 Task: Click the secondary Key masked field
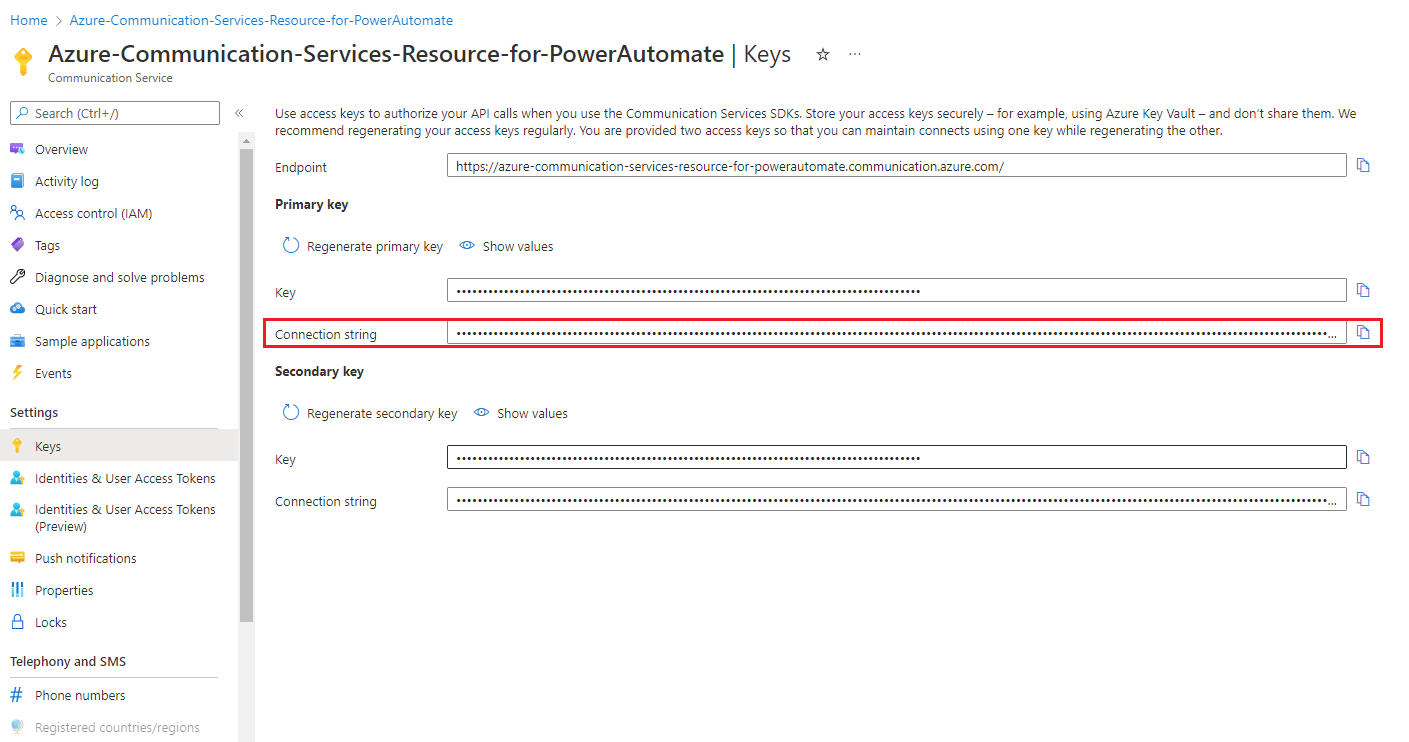point(897,458)
